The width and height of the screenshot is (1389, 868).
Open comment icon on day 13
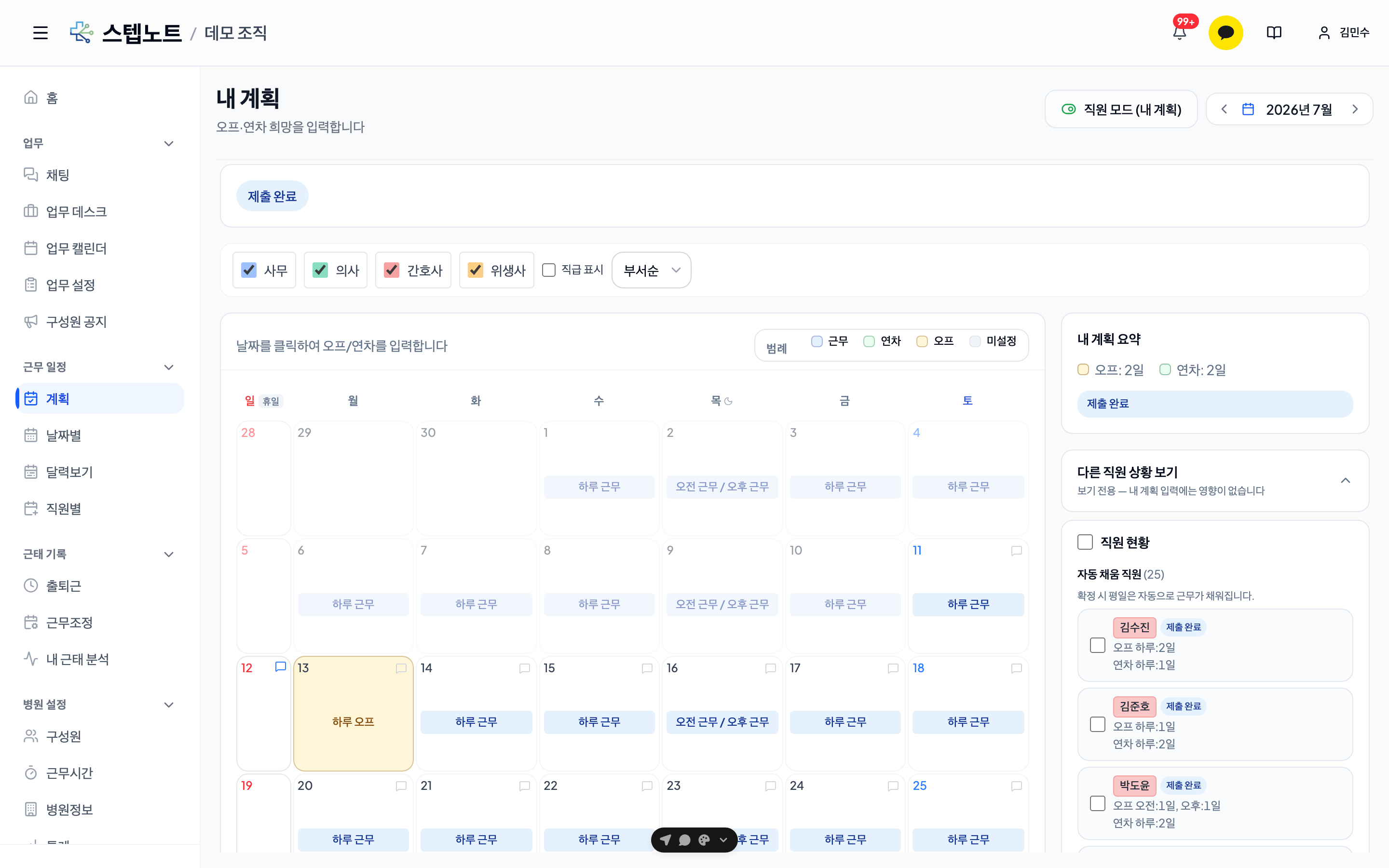[401, 668]
